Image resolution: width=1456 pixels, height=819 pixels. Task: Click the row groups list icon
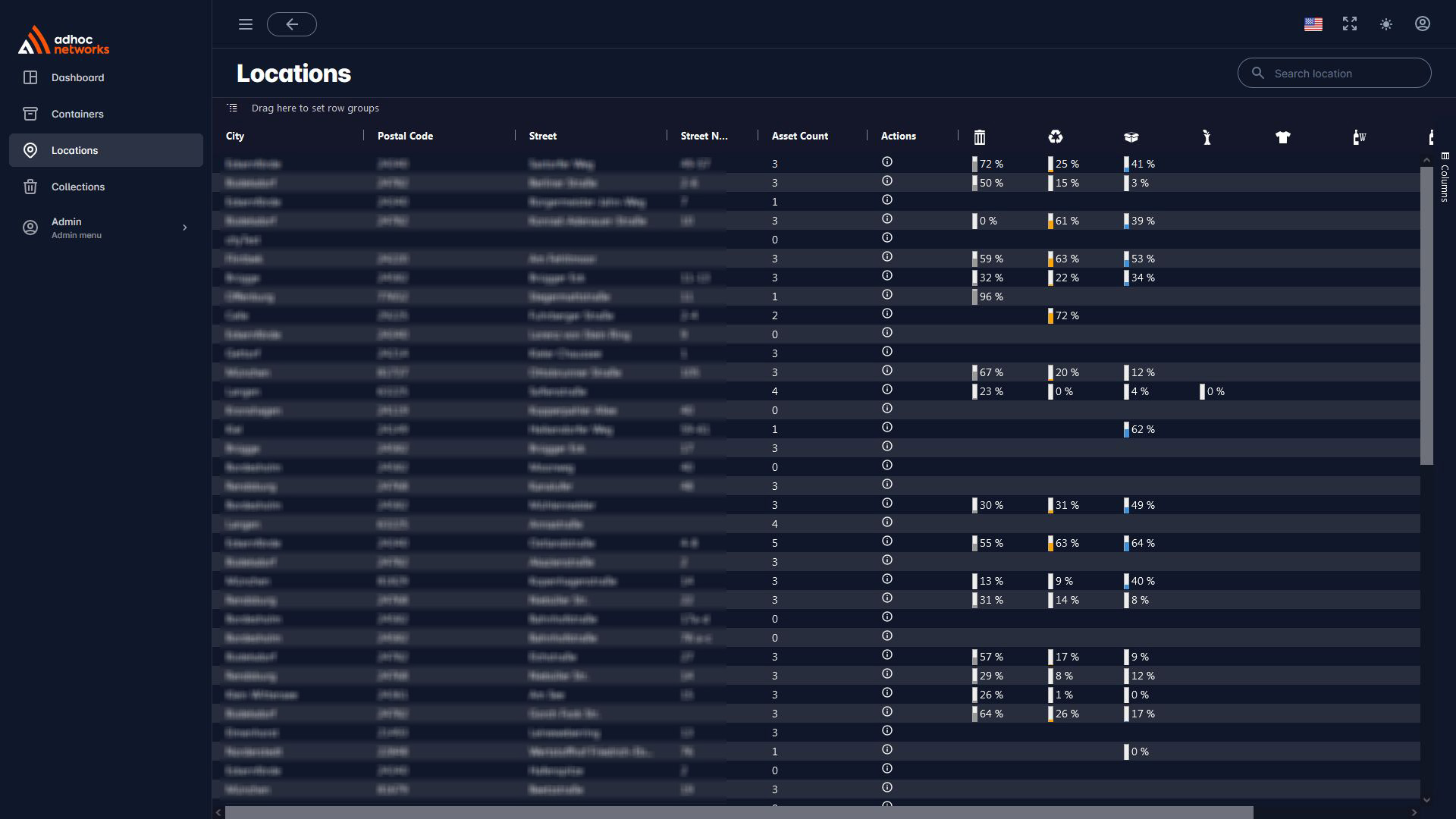click(233, 108)
